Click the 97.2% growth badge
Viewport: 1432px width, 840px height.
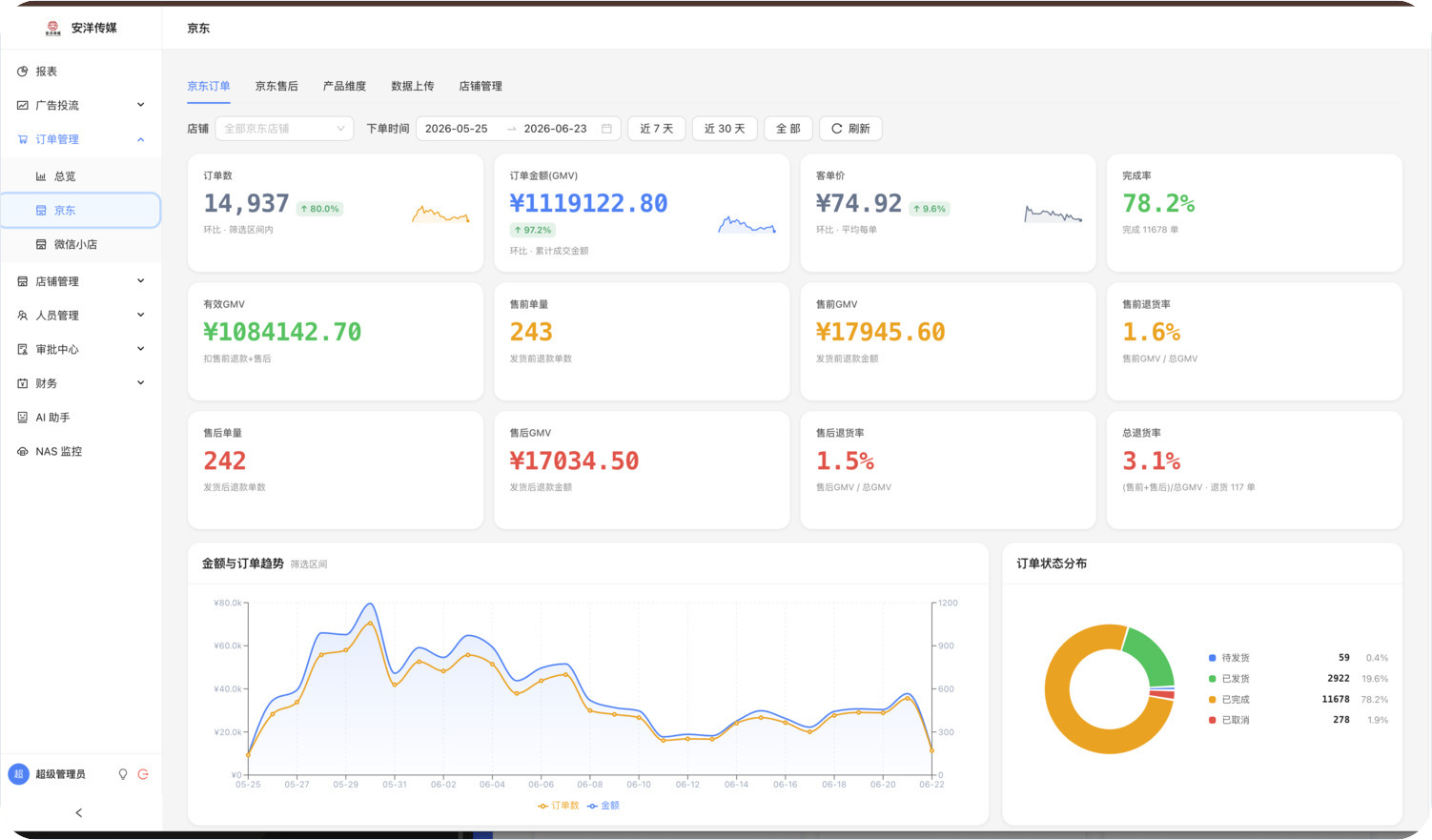tap(533, 230)
